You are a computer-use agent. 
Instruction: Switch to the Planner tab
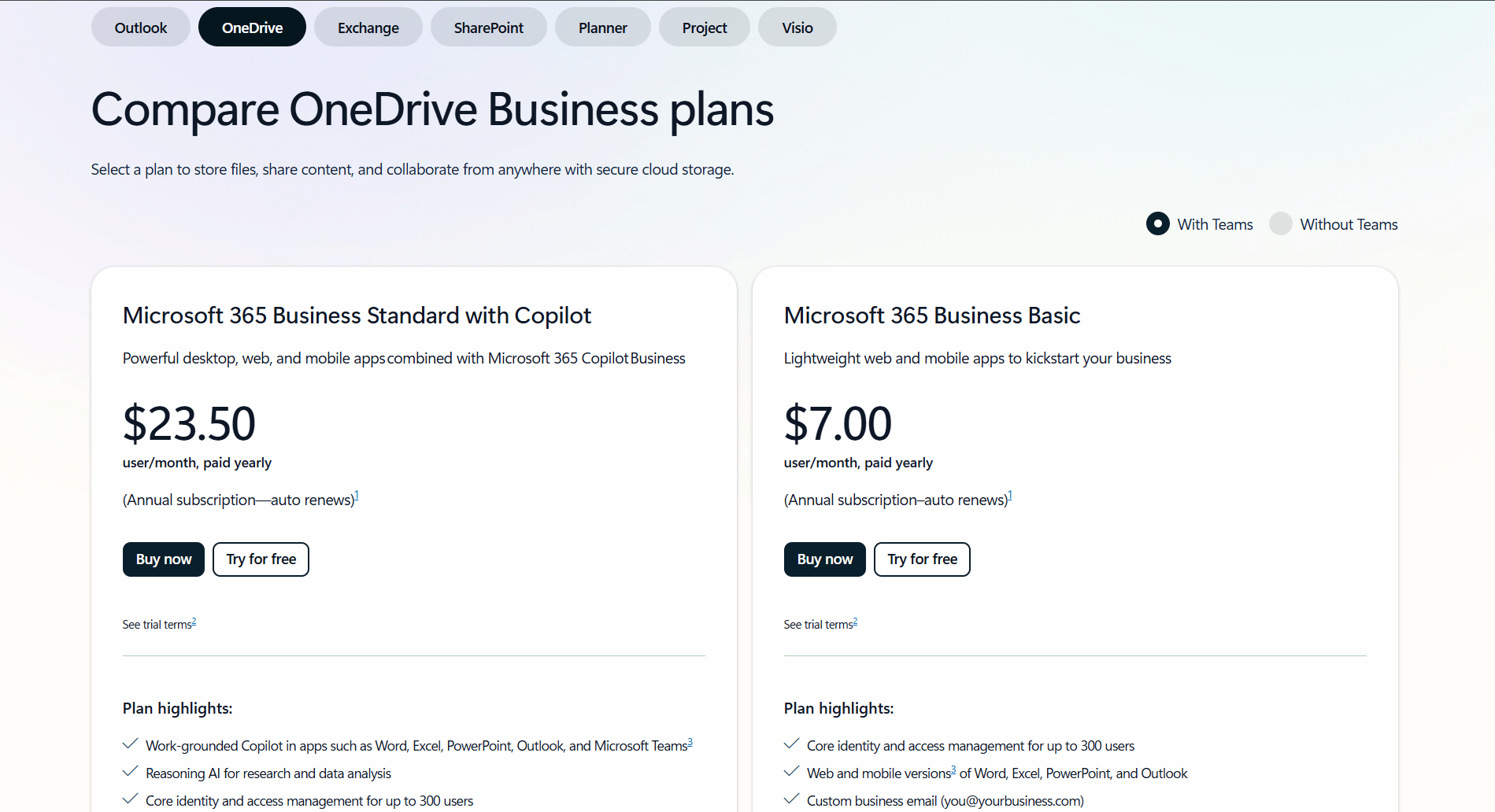click(602, 28)
